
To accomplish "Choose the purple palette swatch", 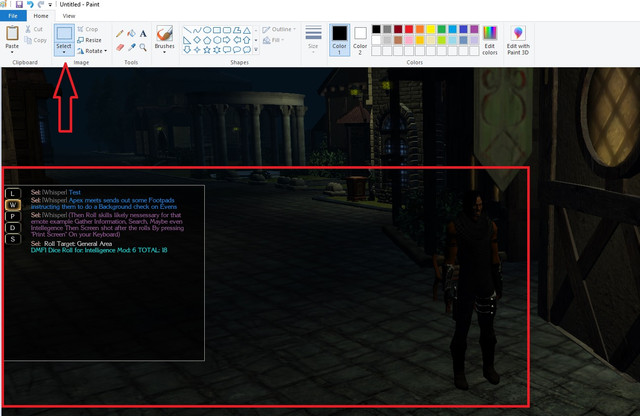I will tap(474, 29).
